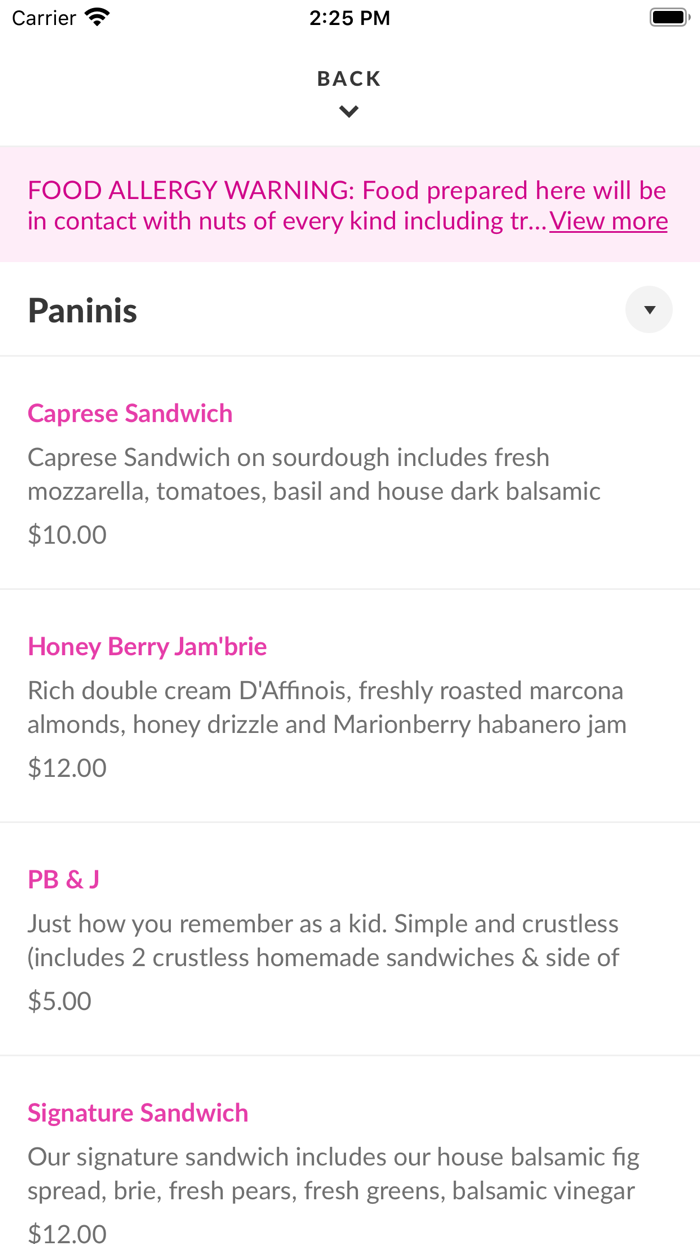Click the PB & J description text

323,940
